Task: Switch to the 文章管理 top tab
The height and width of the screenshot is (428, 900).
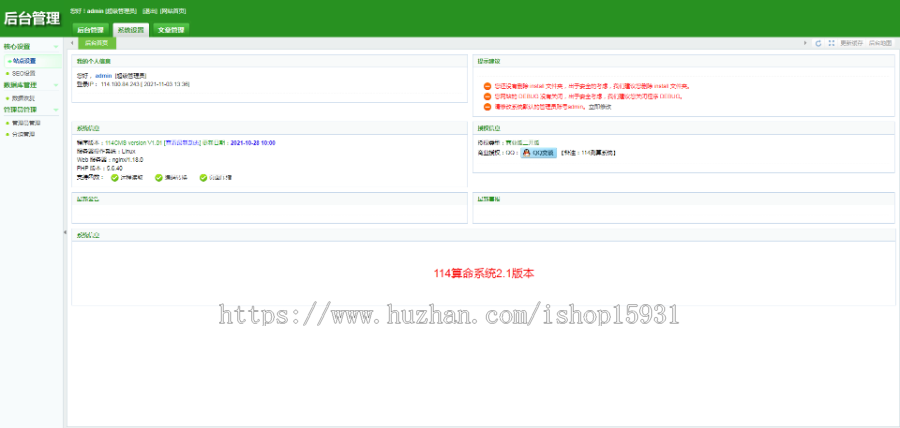Action: click(x=171, y=30)
